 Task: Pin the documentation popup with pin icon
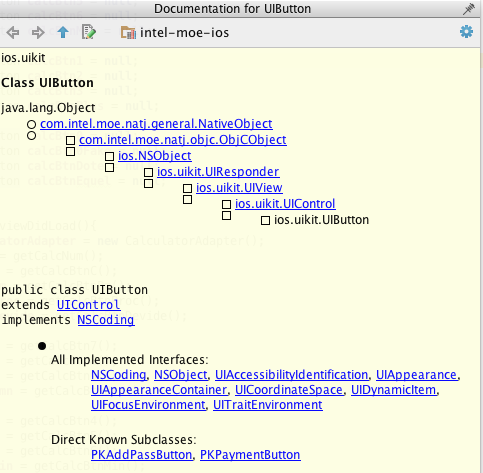click(x=469, y=9)
